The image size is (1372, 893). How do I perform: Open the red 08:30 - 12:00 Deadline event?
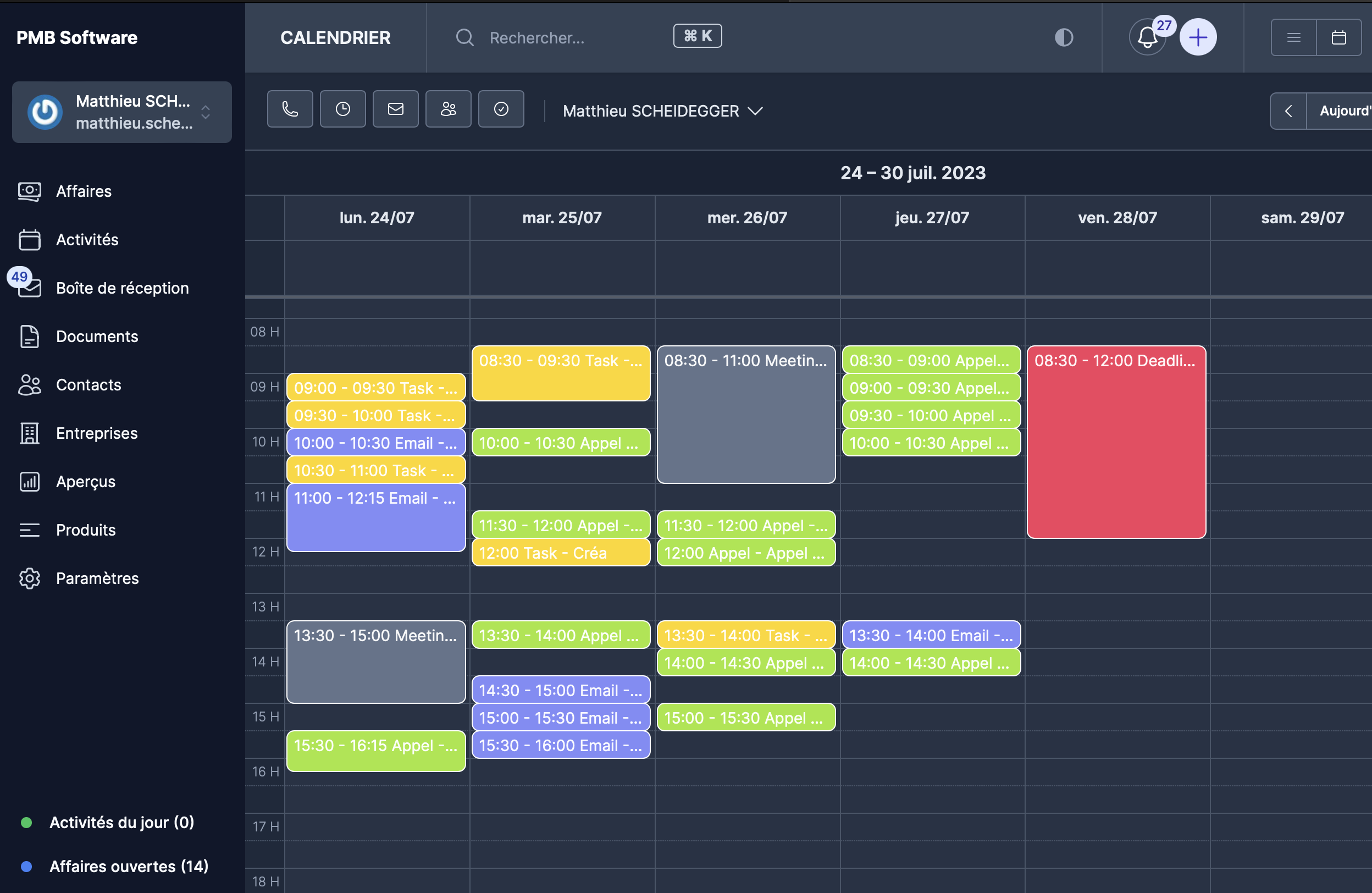pyautogui.click(x=1116, y=441)
